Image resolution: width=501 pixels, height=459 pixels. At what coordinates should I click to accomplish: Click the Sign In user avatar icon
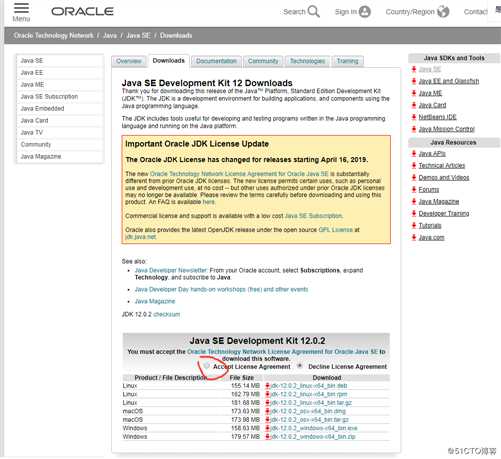(x=365, y=12)
